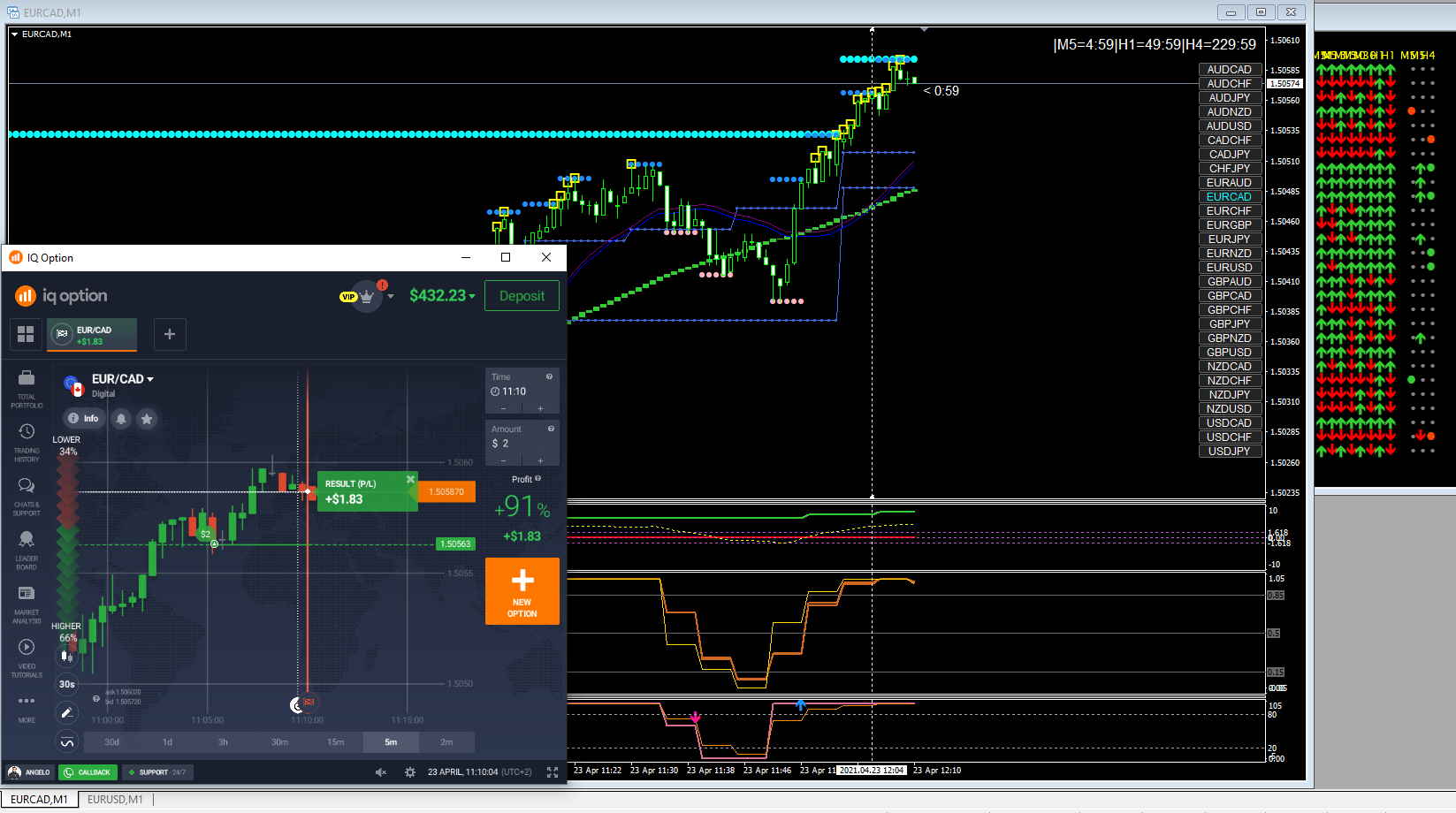Mute sound in IQ Option footer

click(x=381, y=772)
